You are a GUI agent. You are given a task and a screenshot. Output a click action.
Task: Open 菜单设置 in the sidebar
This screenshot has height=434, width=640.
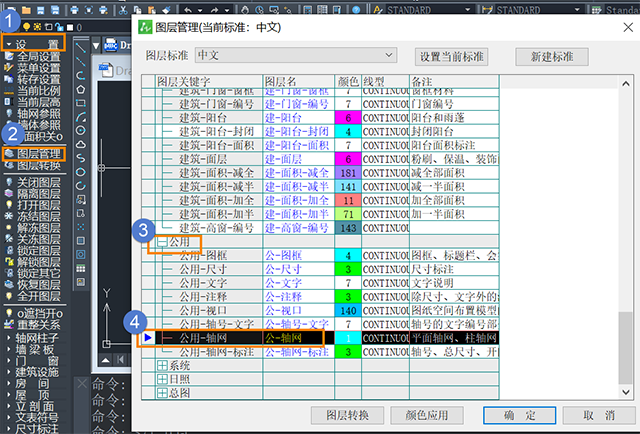coord(33,68)
